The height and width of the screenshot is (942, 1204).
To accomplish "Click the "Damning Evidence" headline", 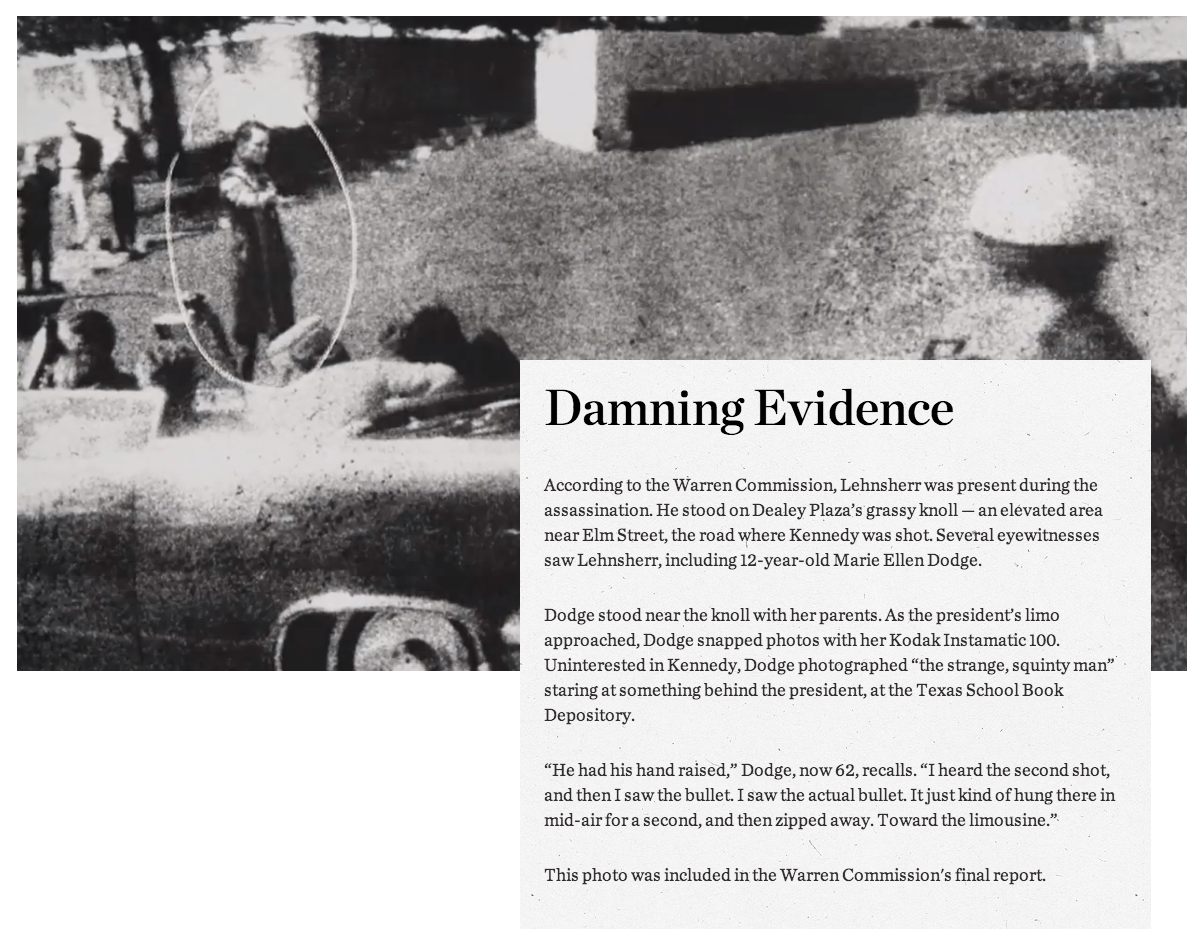I will pyautogui.click(x=748, y=409).
